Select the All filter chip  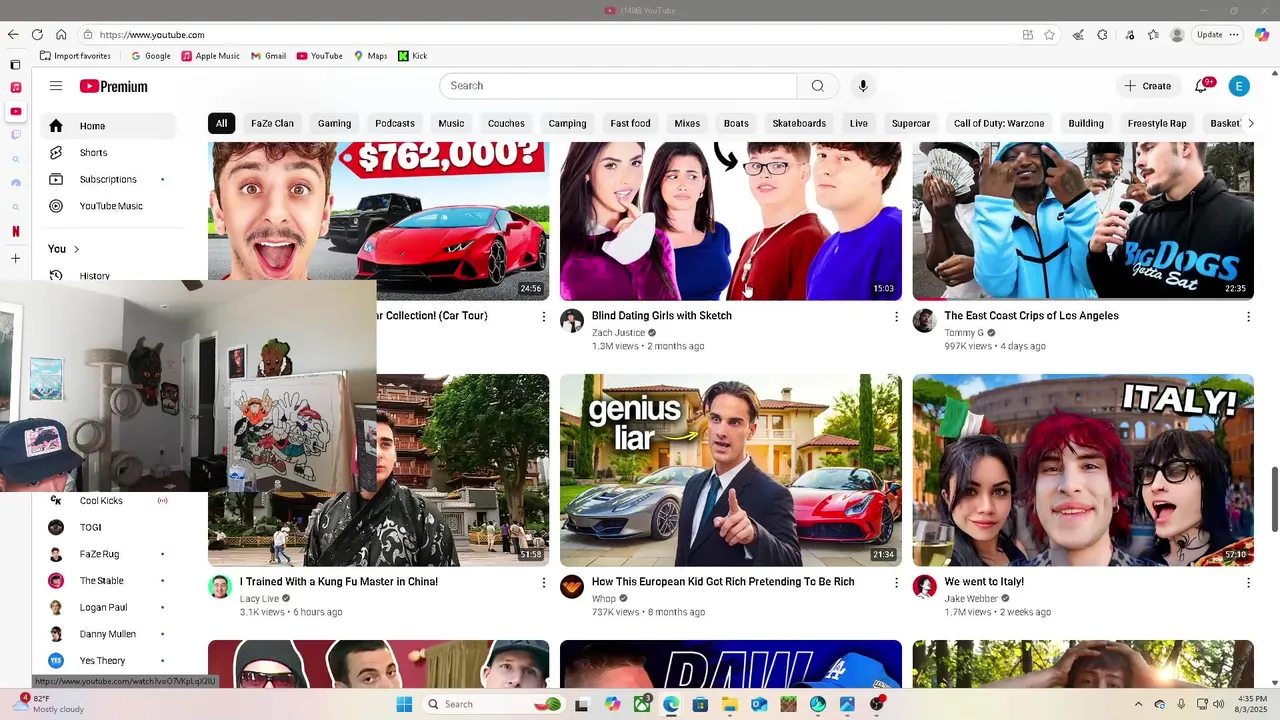[x=221, y=123]
